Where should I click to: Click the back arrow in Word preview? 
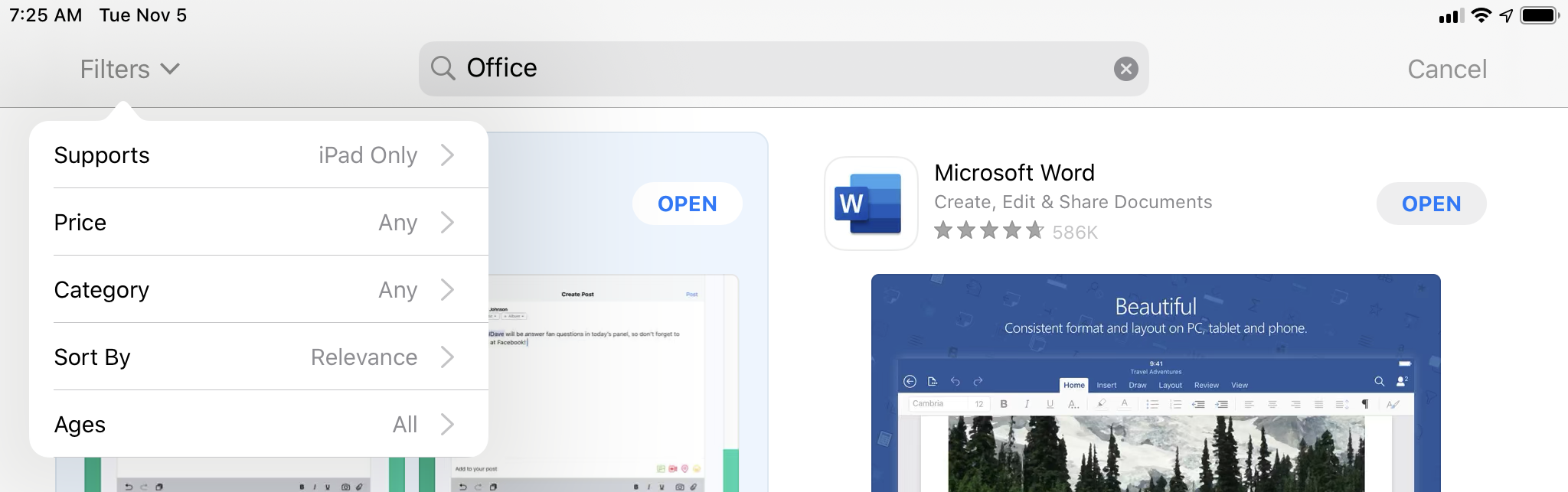(x=910, y=381)
